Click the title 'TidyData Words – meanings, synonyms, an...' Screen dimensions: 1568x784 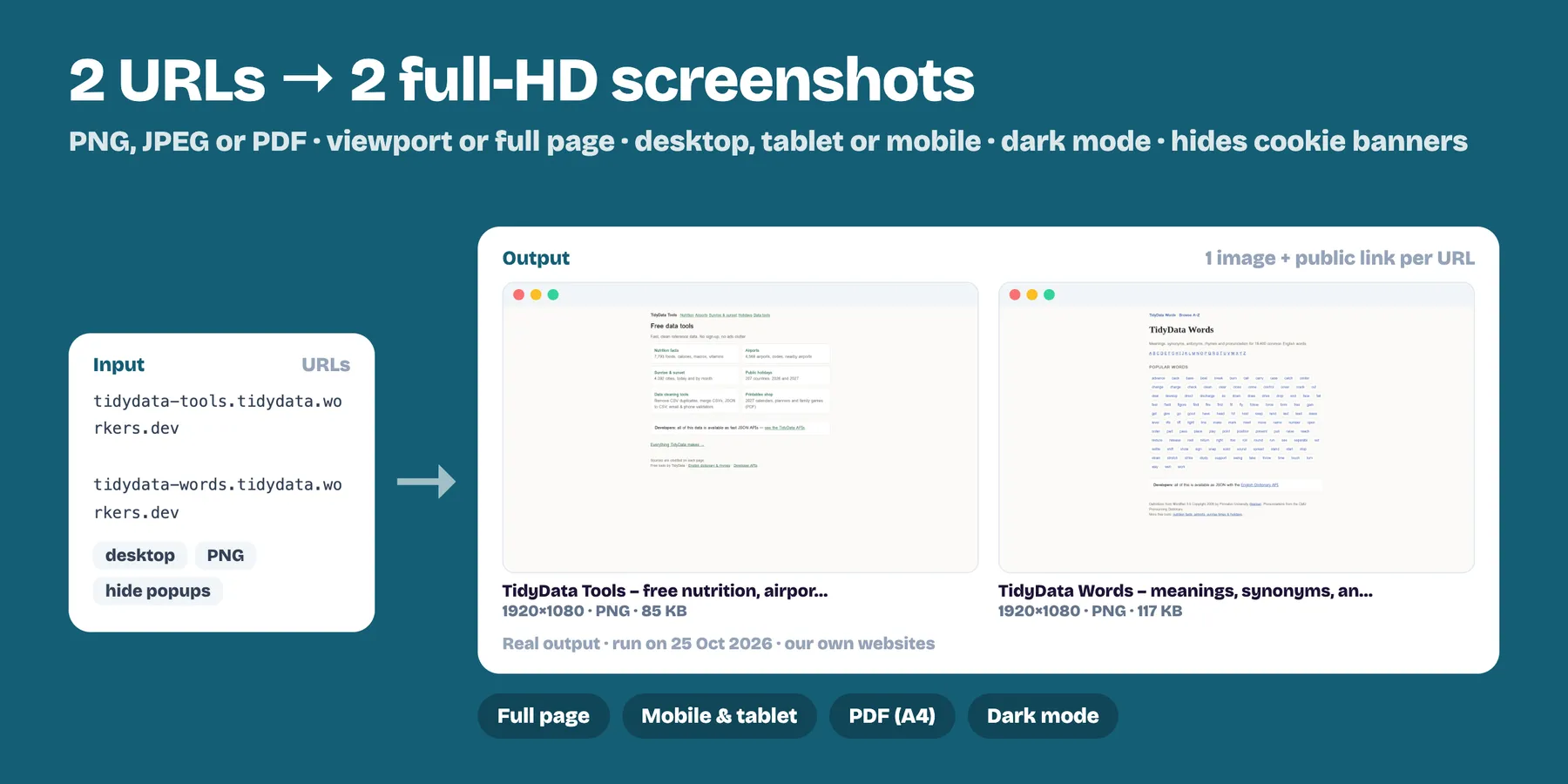(1186, 591)
